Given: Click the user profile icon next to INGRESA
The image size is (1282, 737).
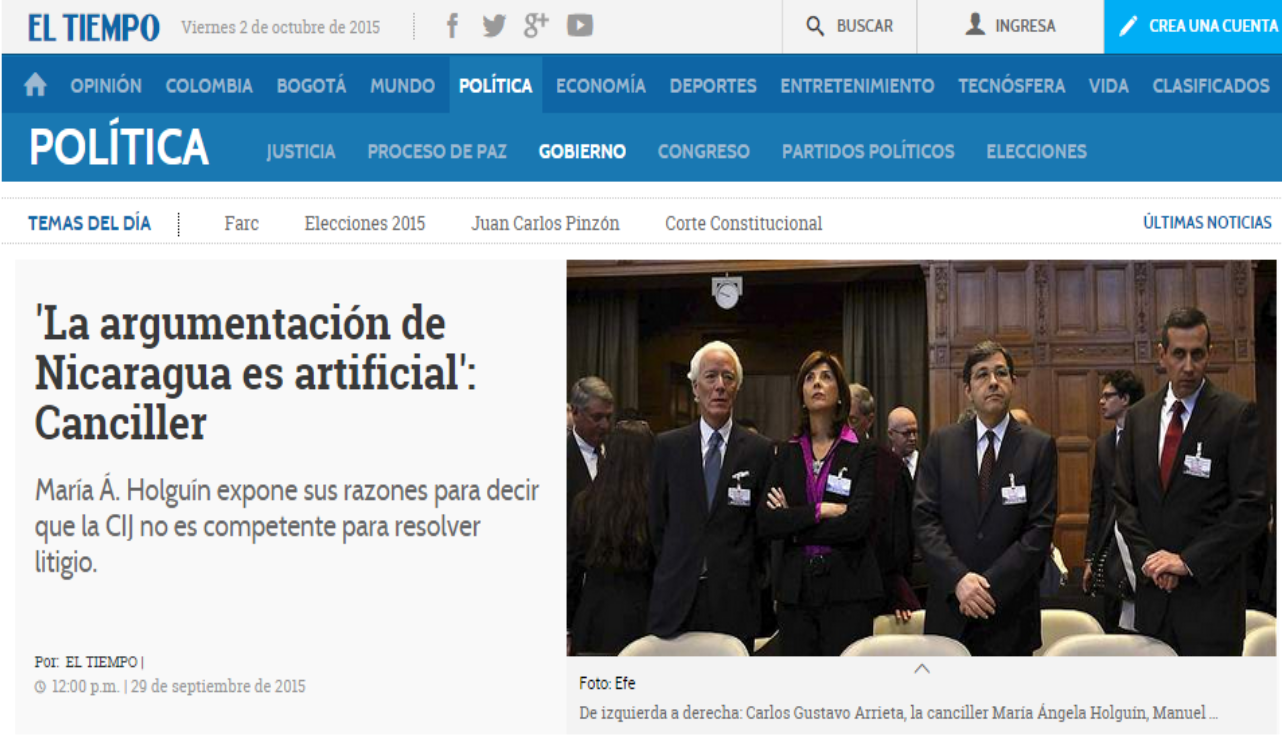Looking at the screenshot, I should click(975, 25).
